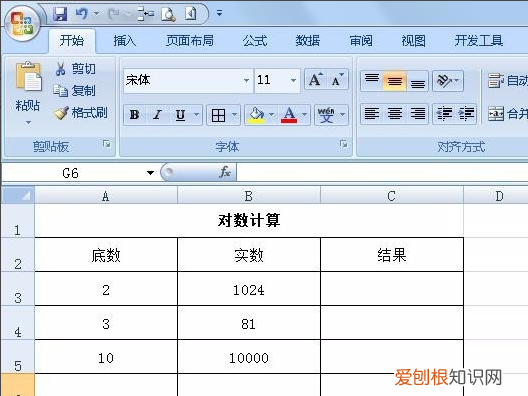Align text to the right

418,114
